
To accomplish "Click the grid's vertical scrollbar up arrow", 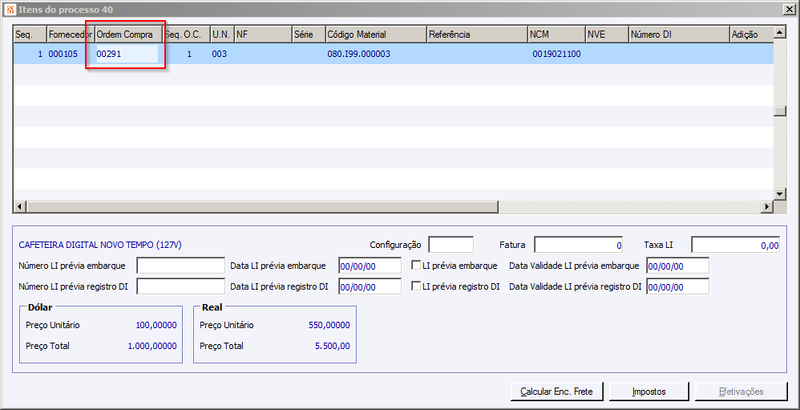I will click(779, 34).
